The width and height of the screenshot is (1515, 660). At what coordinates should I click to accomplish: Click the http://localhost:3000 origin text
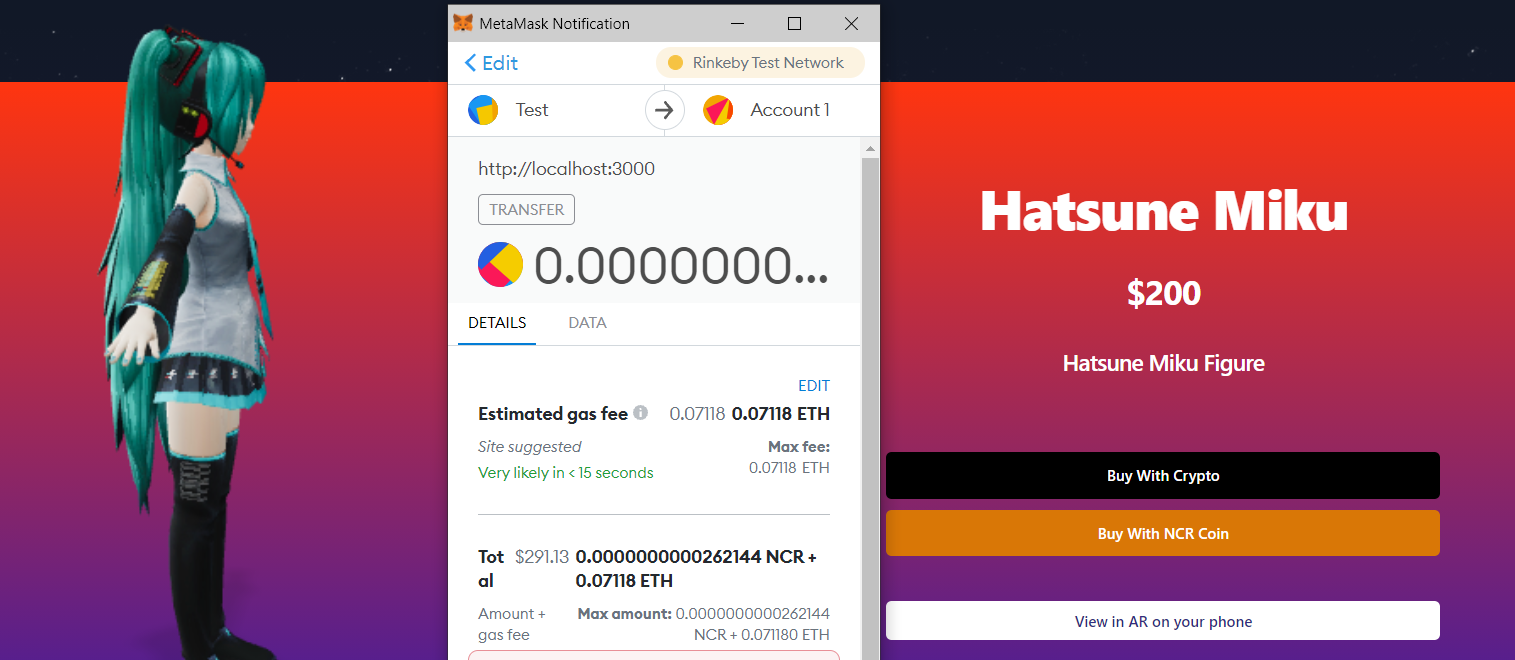coord(566,169)
